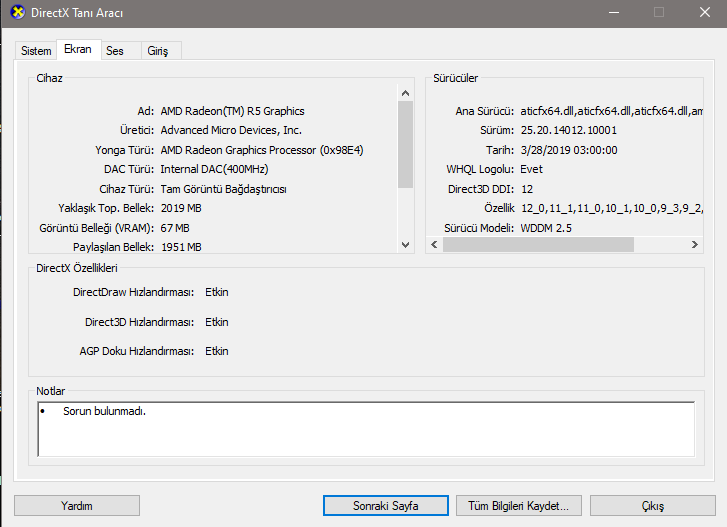
Task: Click Cihaz panel scroll up arrow
Action: (x=406, y=93)
